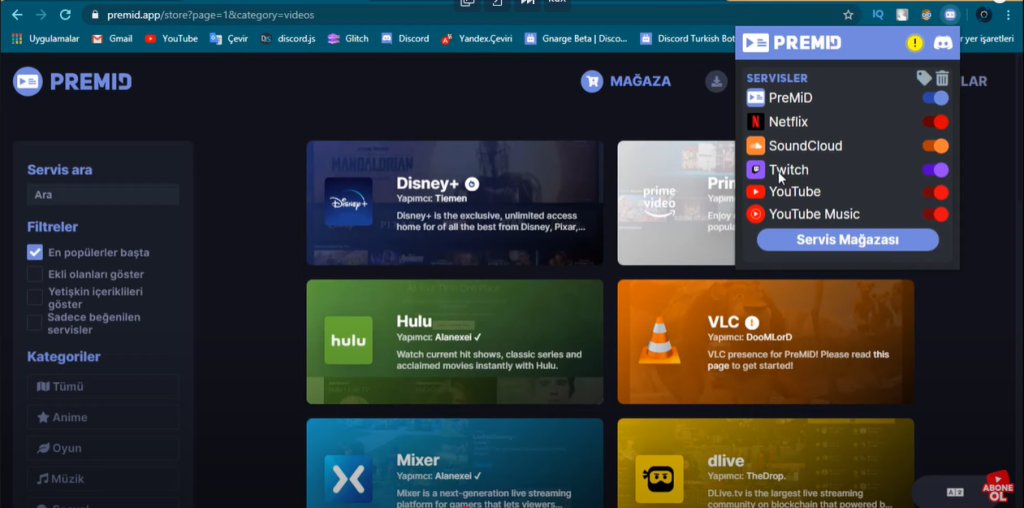Uncheck En popülerler başta checkbox
This screenshot has height=508, width=1024.
(35, 252)
